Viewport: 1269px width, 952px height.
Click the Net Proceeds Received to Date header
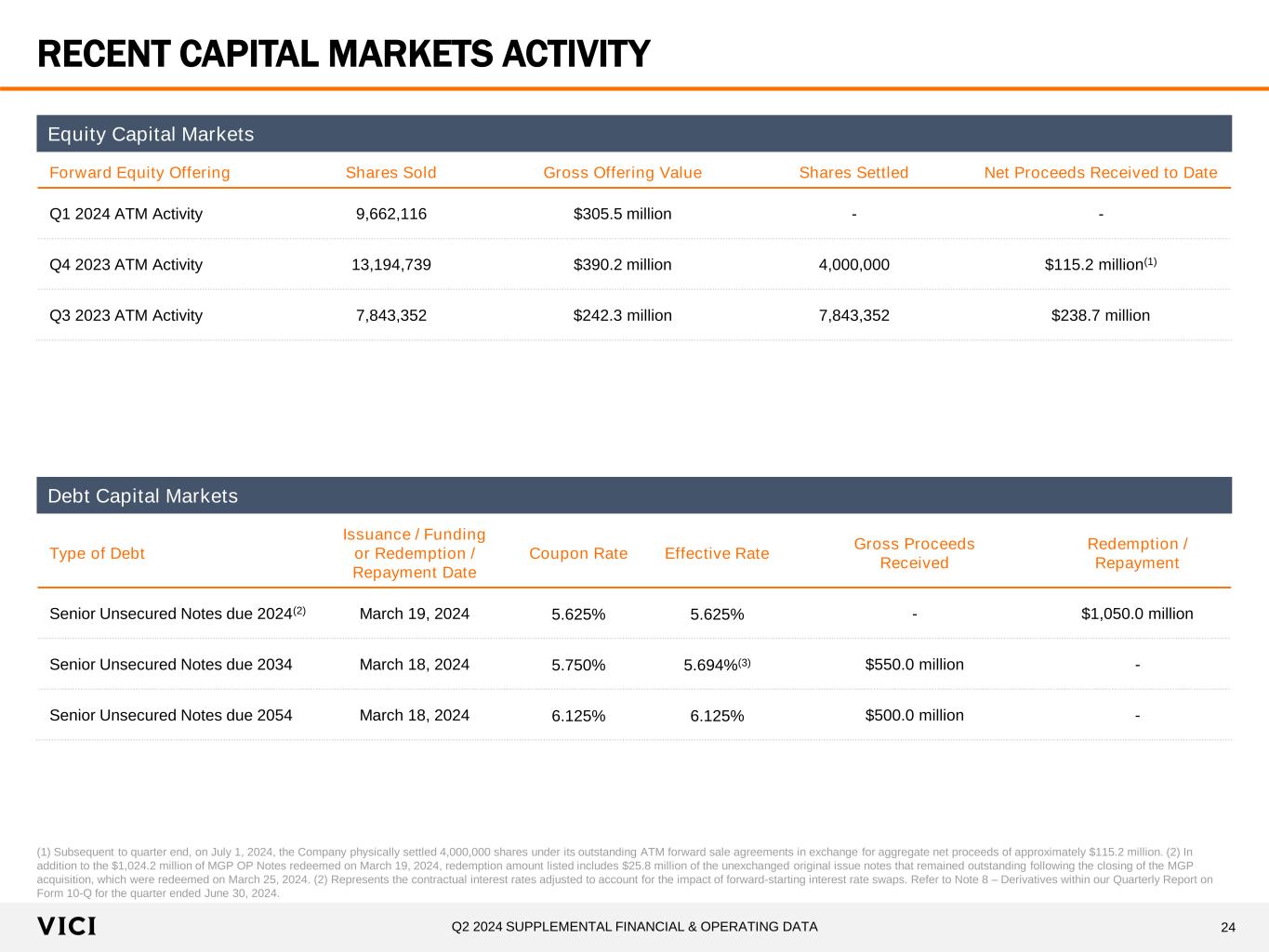pyautogui.click(x=1100, y=173)
